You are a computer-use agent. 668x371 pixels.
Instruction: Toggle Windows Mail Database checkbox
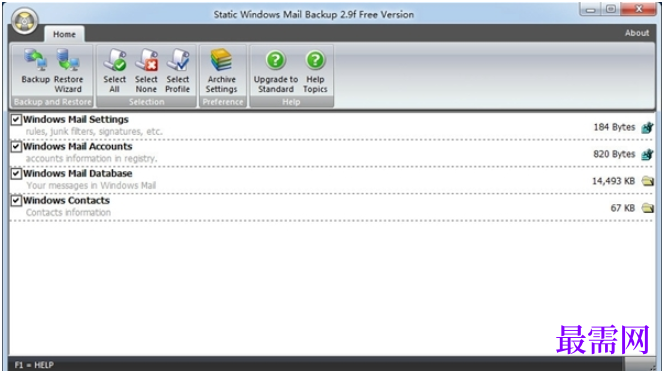pyautogui.click(x=16, y=173)
